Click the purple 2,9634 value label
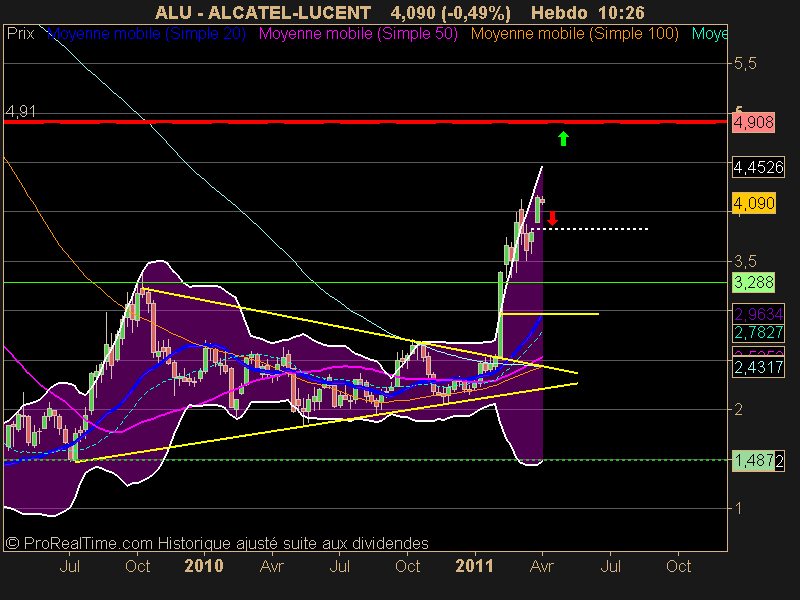800x600 pixels. (759, 314)
